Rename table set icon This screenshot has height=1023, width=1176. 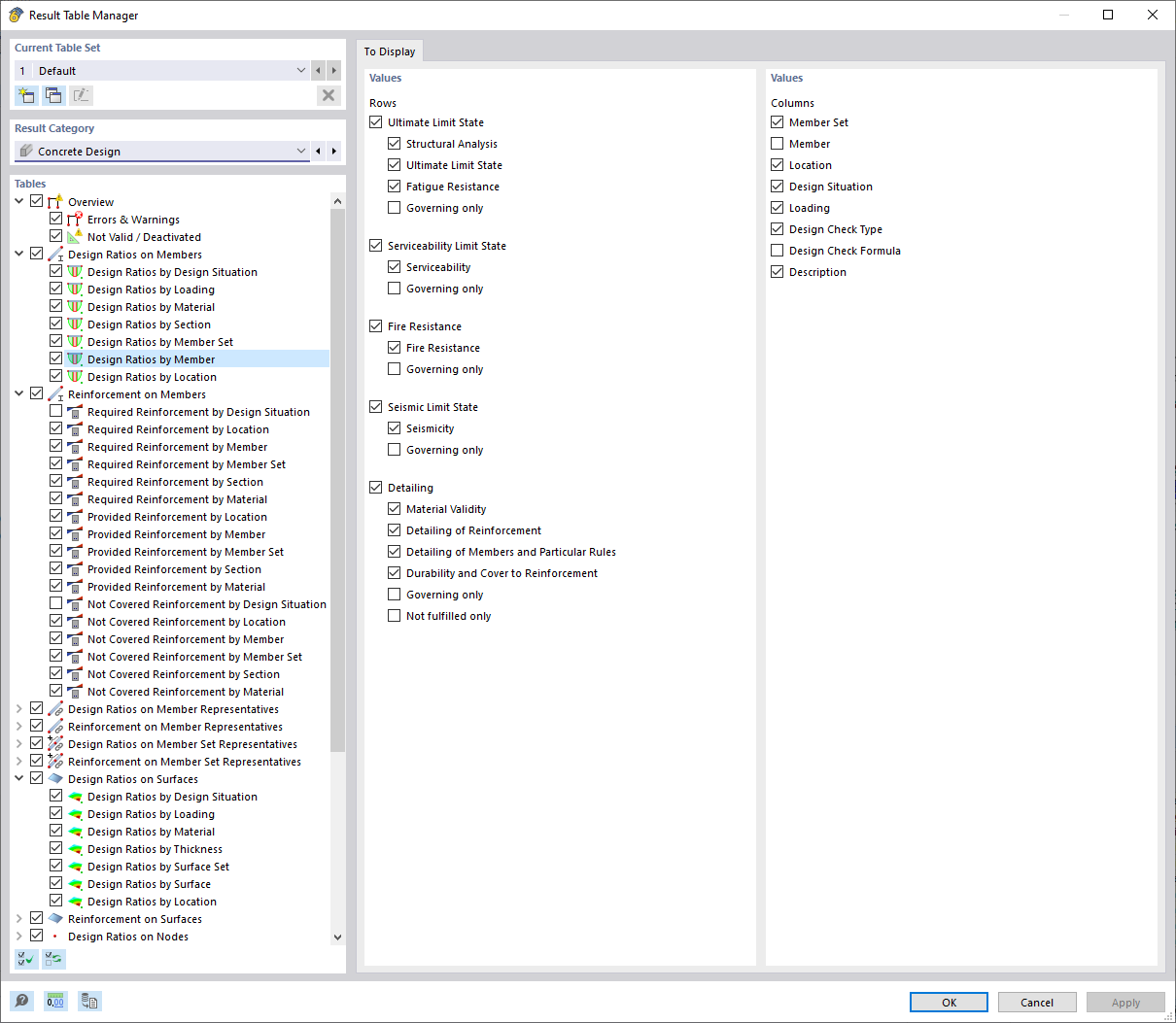pyautogui.click(x=81, y=95)
